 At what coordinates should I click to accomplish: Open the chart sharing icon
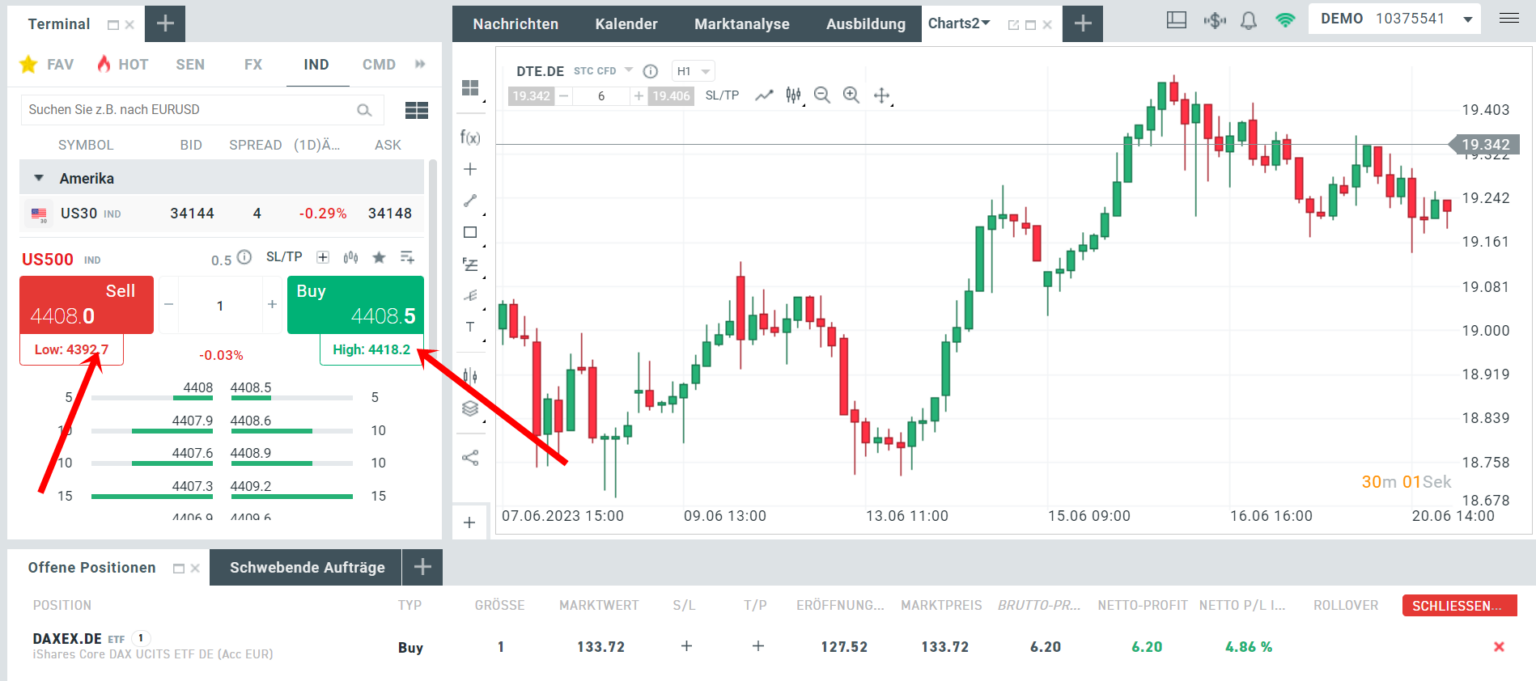coord(470,457)
